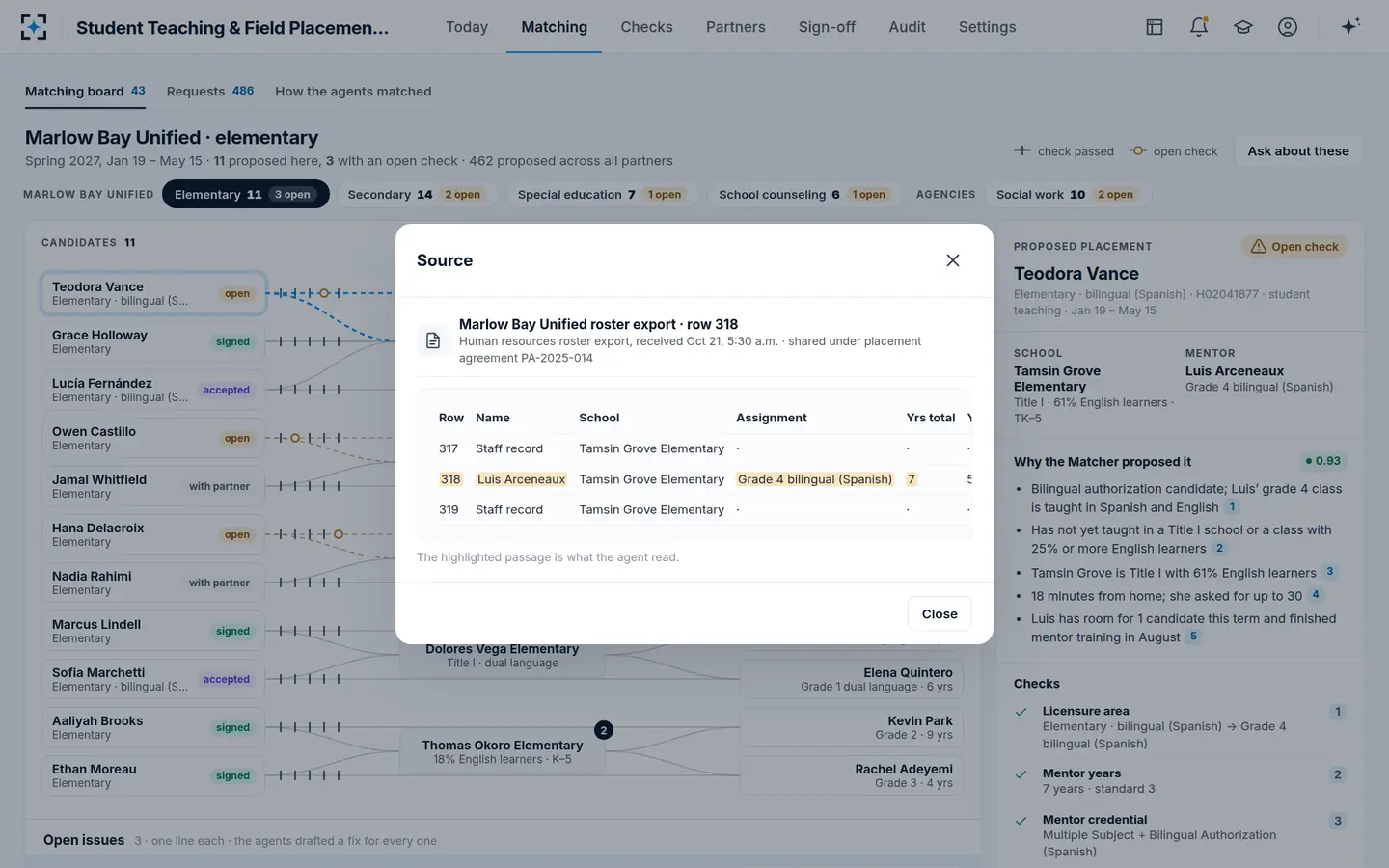Image resolution: width=1389 pixels, height=868 pixels.
Task: Open the Sign-off tab
Action: tap(827, 27)
